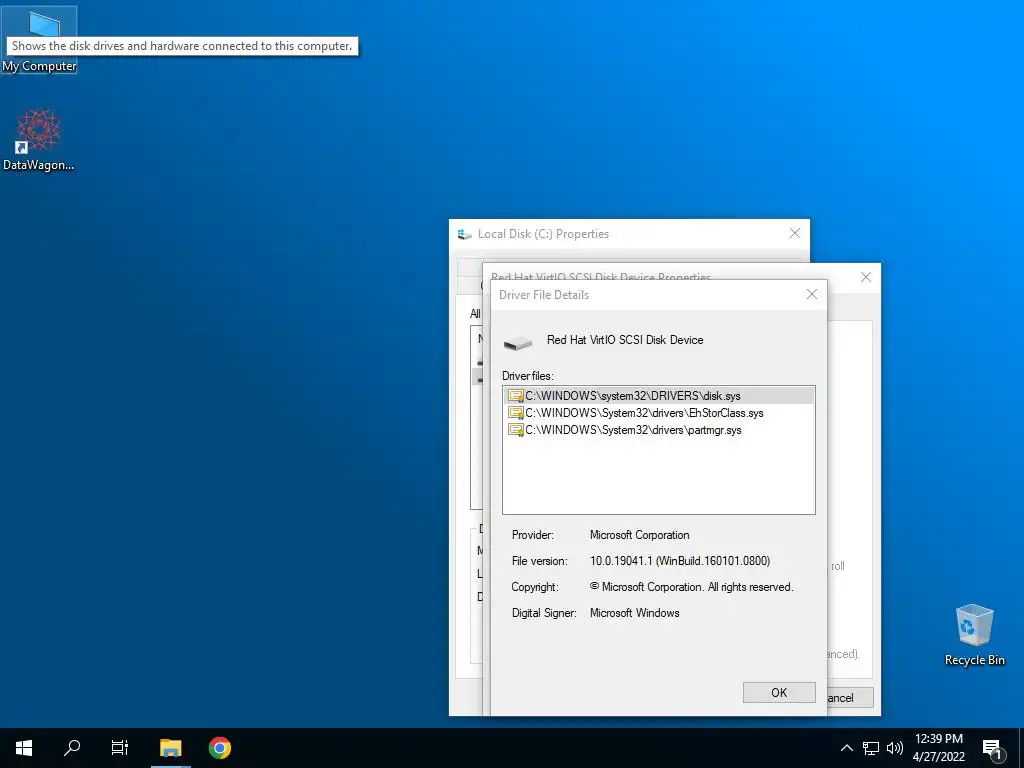Launch Google Chrome from taskbar
The height and width of the screenshot is (768, 1024).
(219, 748)
